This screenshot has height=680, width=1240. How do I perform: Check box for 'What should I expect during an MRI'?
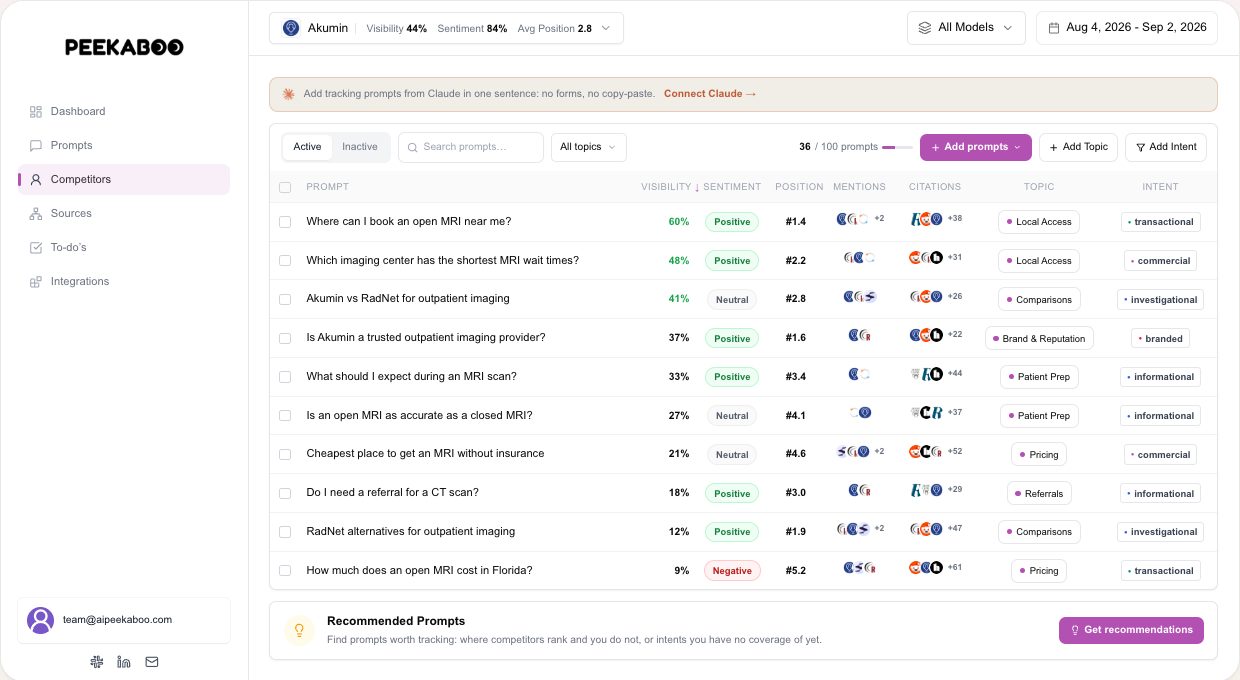(285, 377)
